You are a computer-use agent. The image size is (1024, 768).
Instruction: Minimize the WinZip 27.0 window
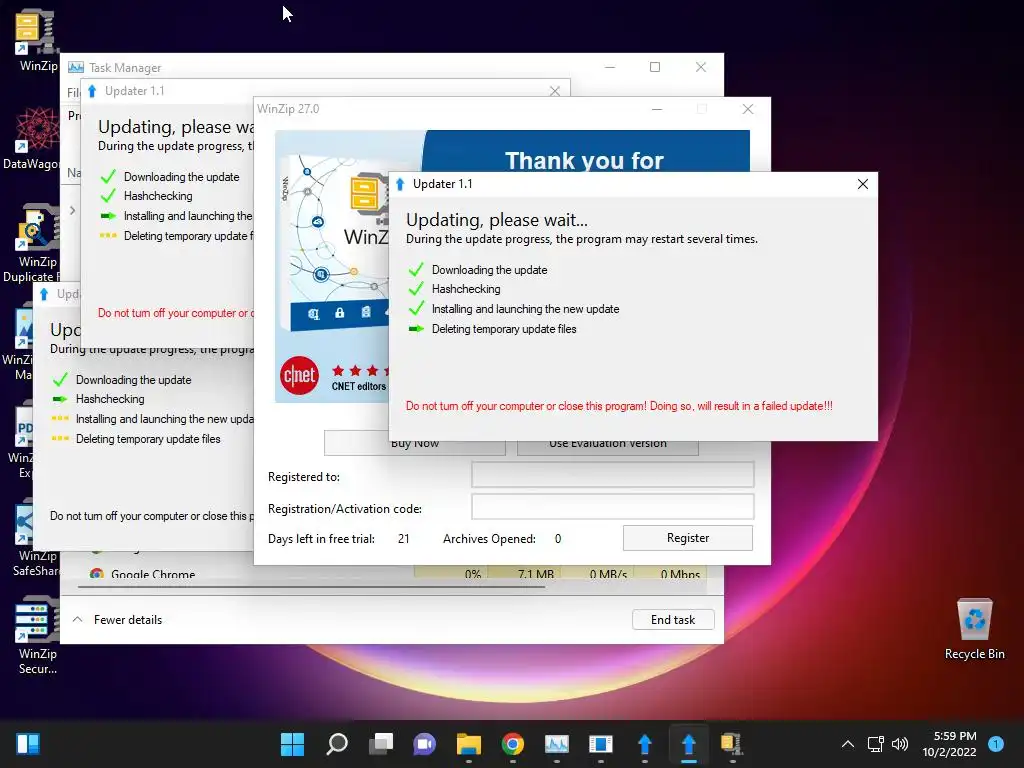(657, 109)
